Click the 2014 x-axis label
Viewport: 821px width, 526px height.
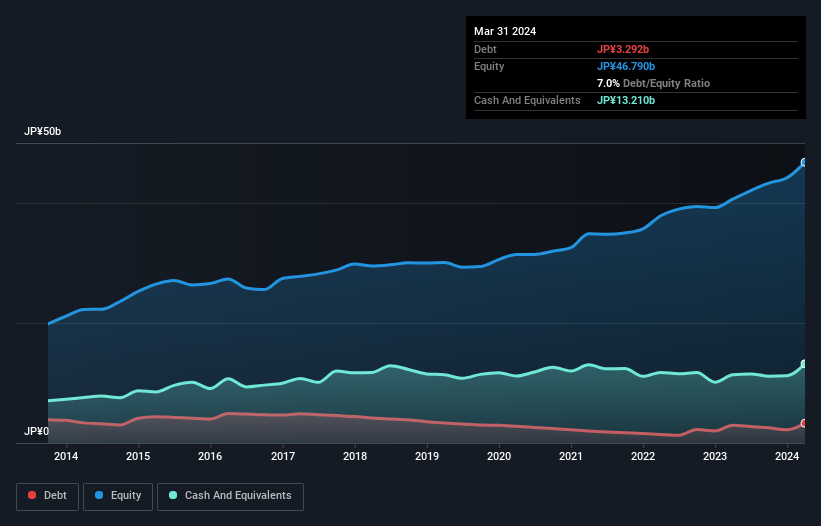coord(66,456)
